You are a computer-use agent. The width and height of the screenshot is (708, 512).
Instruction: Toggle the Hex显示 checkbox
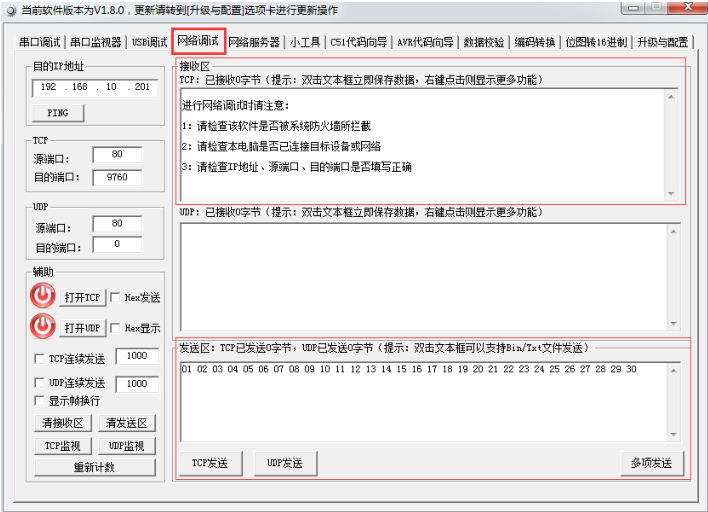point(115,328)
